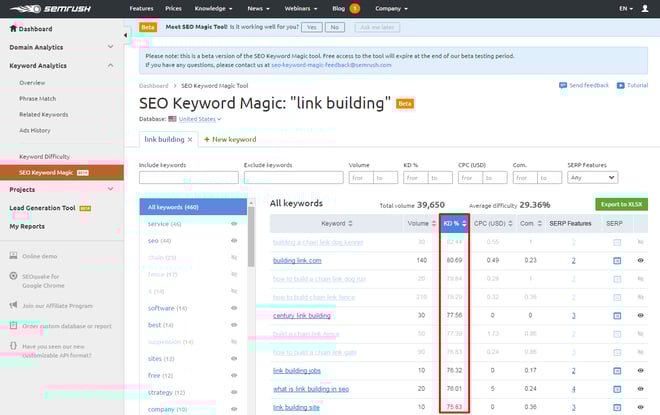Click the Exclude keywords input field
Screen dimensions: 660x415
[293, 178]
